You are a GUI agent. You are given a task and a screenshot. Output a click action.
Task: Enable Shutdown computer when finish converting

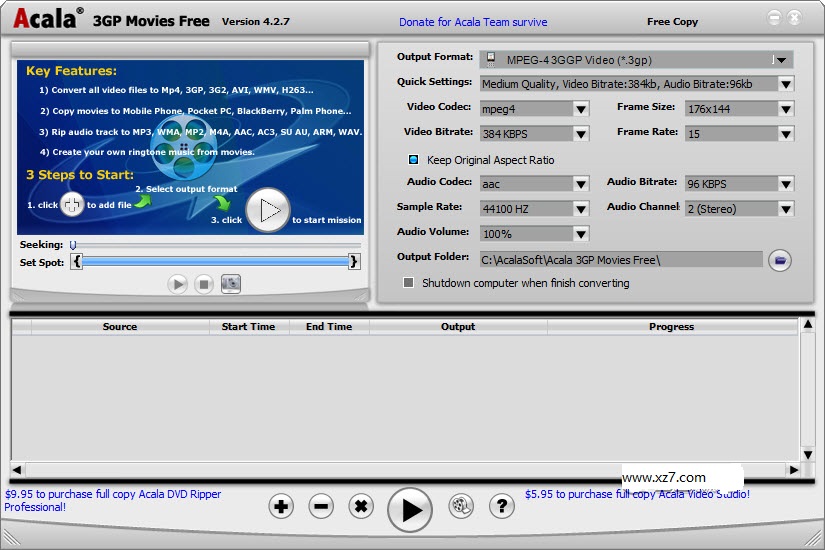pos(408,283)
